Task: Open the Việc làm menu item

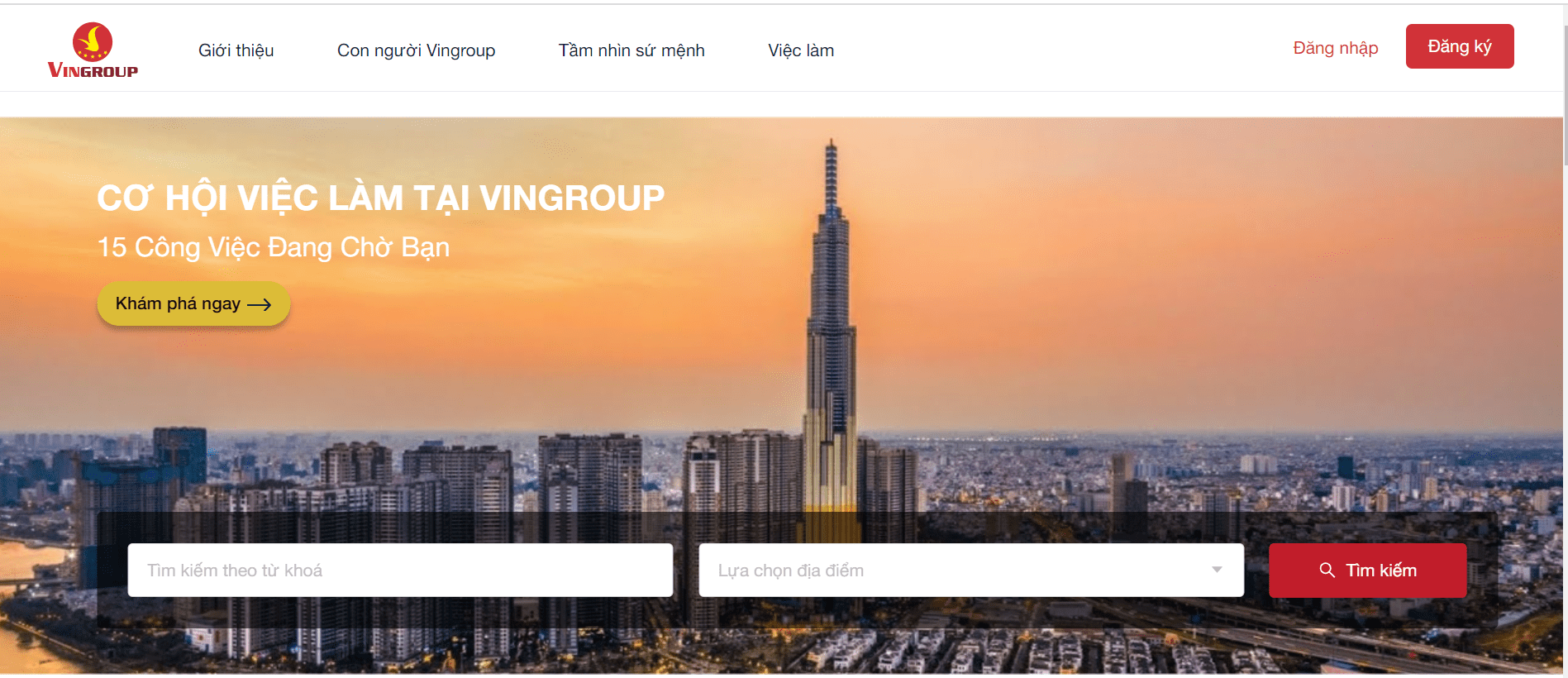Action: [801, 50]
